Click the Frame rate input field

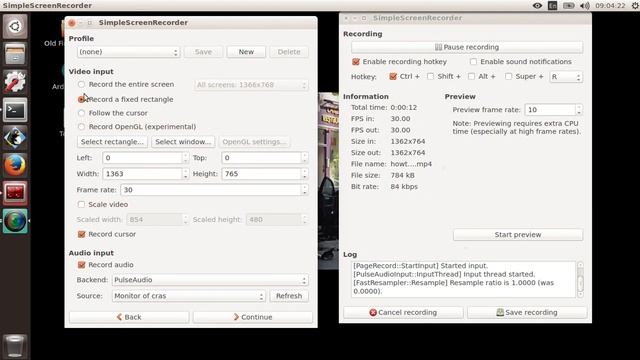pos(211,190)
